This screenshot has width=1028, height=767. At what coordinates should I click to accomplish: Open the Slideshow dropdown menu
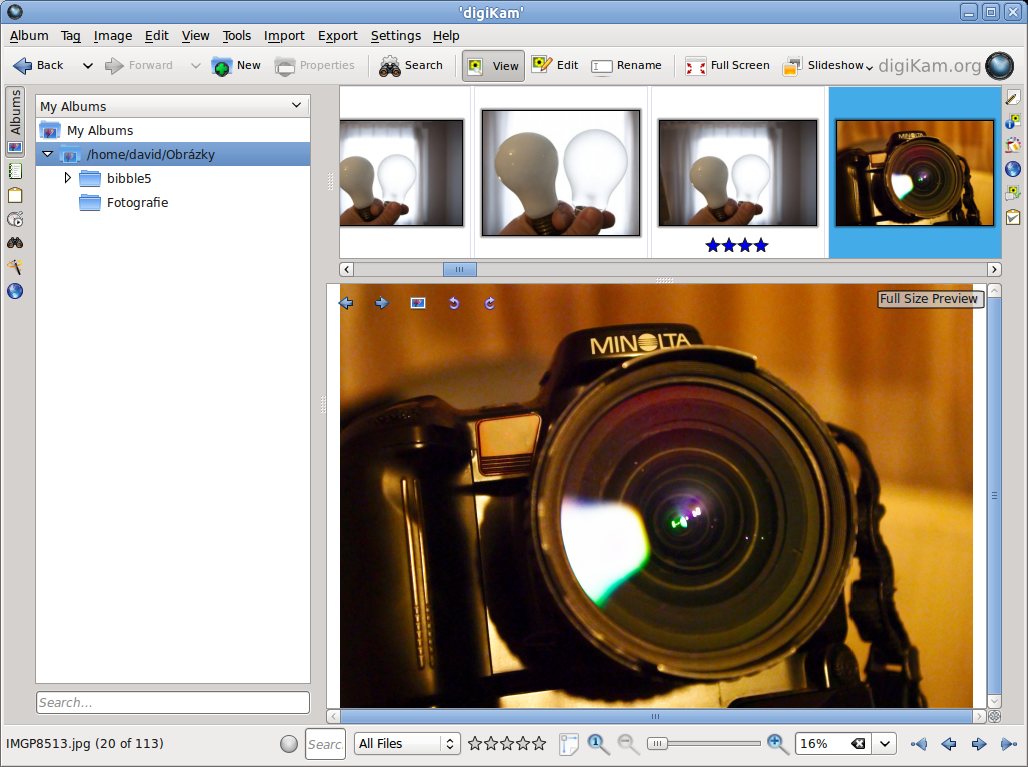[x=869, y=67]
